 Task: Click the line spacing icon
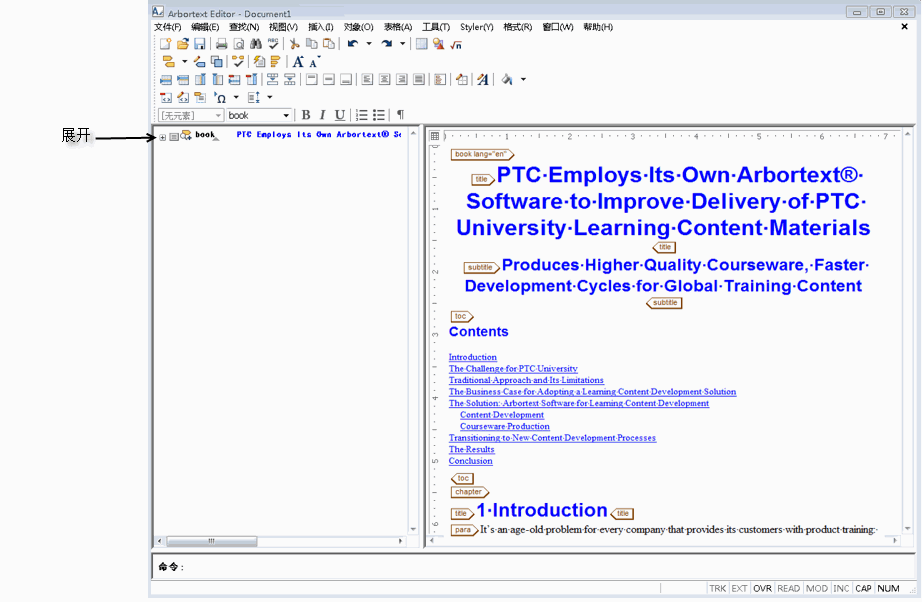254,98
